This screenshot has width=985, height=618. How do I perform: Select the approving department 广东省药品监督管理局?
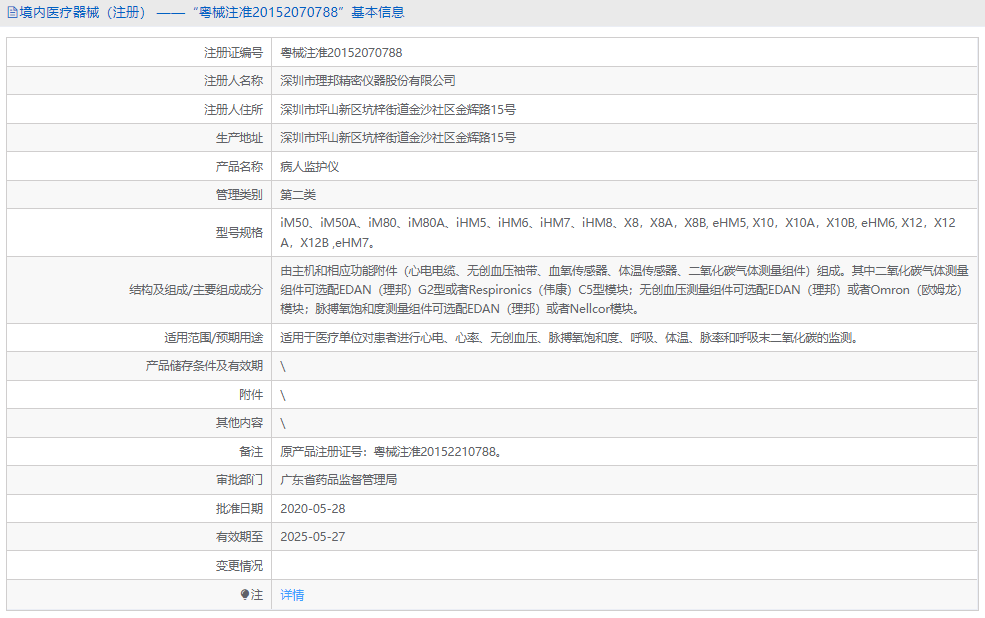(338, 480)
